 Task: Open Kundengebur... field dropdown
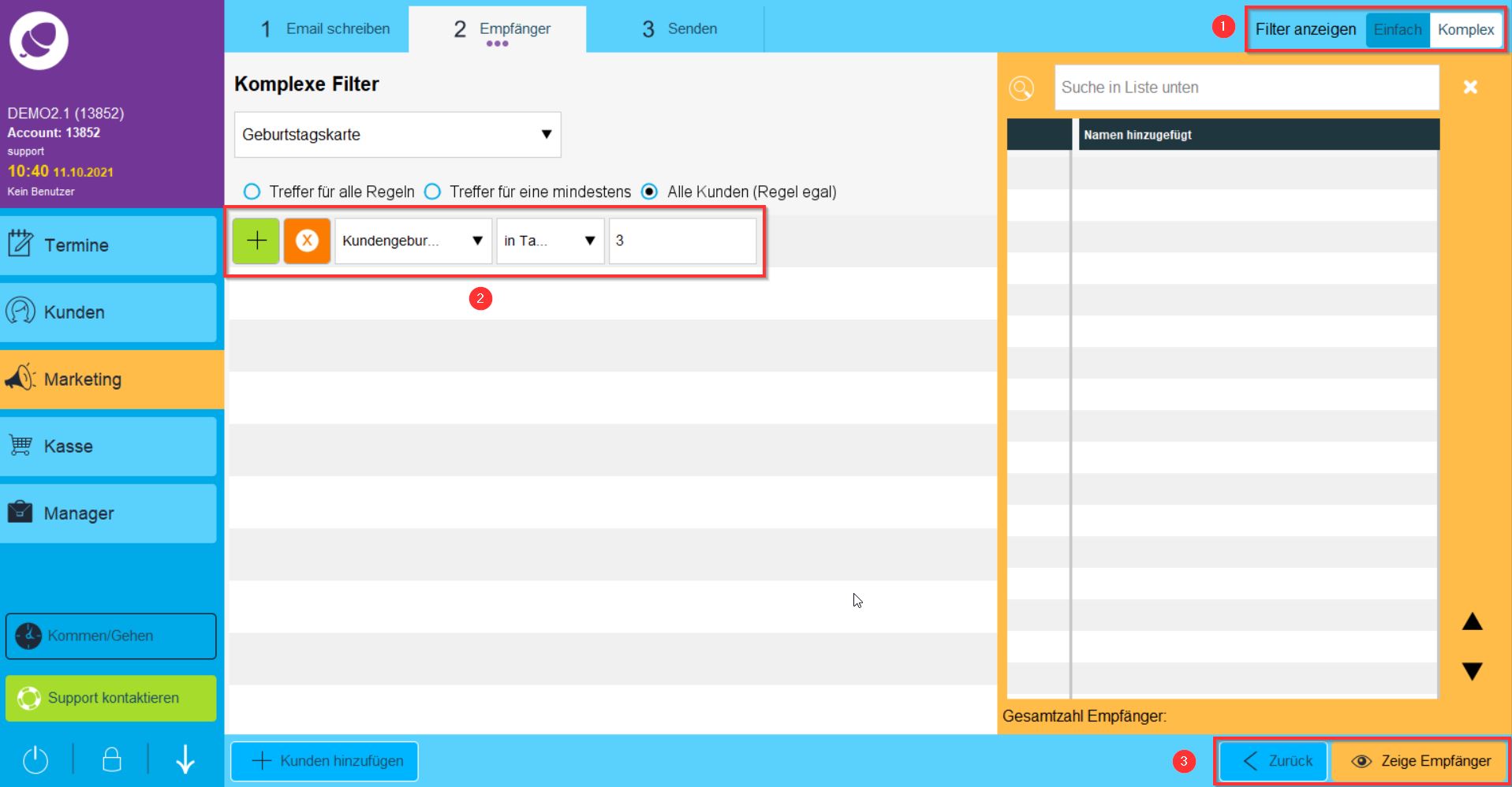click(x=413, y=241)
